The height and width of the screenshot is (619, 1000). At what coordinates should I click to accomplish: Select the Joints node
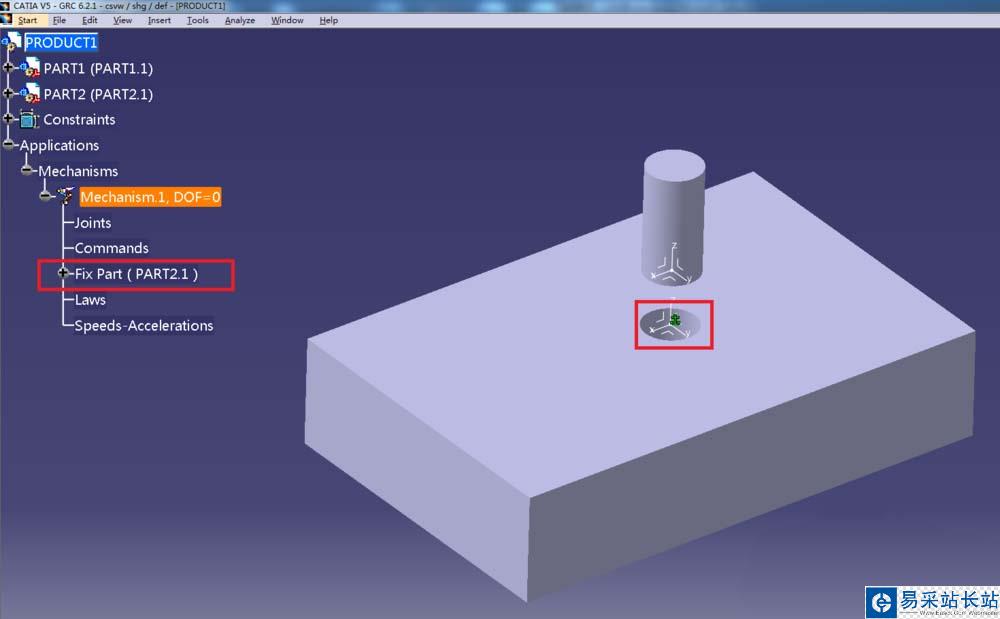92,223
